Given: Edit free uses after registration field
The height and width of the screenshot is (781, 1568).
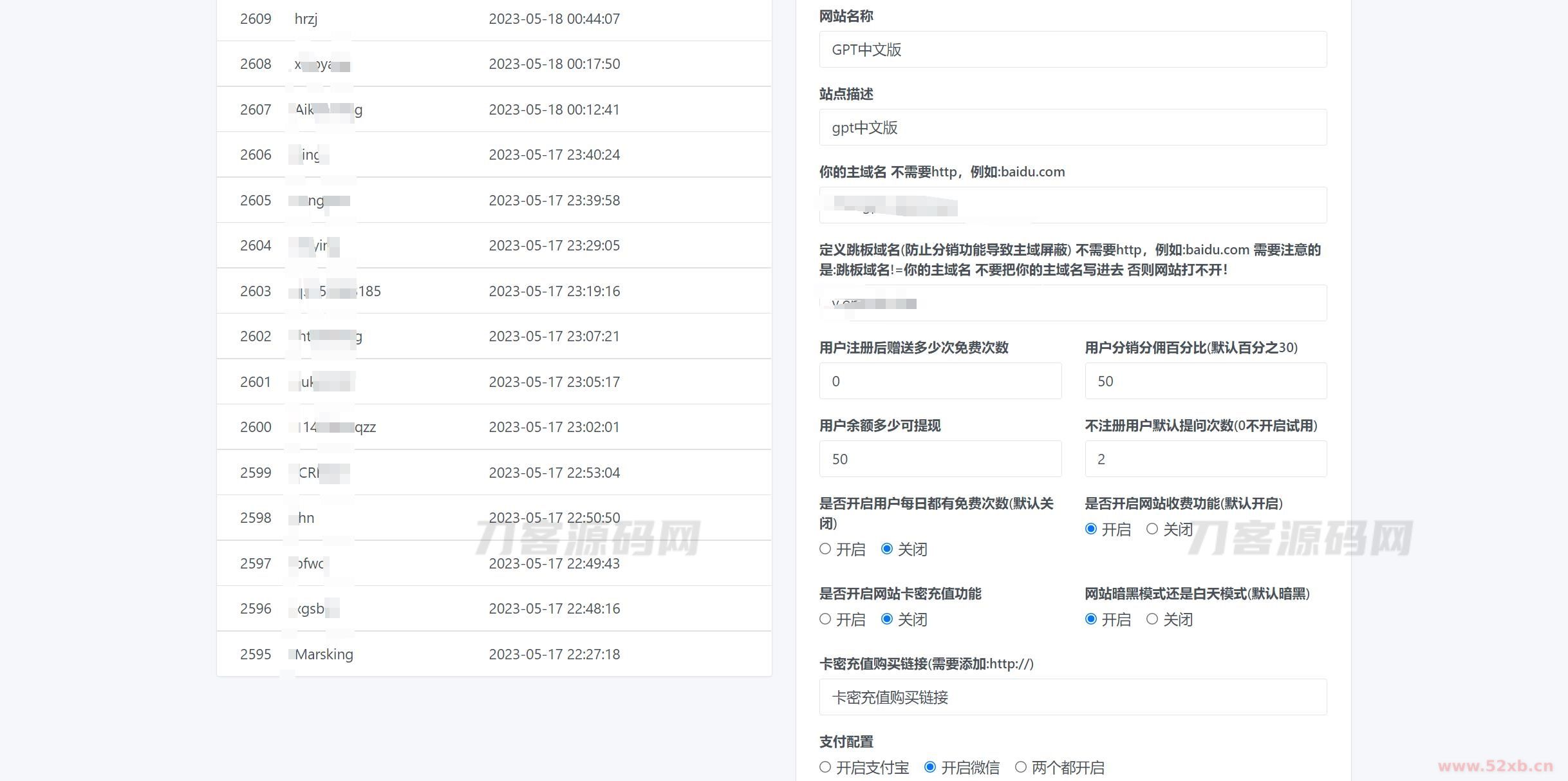Looking at the screenshot, I should point(940,381).
